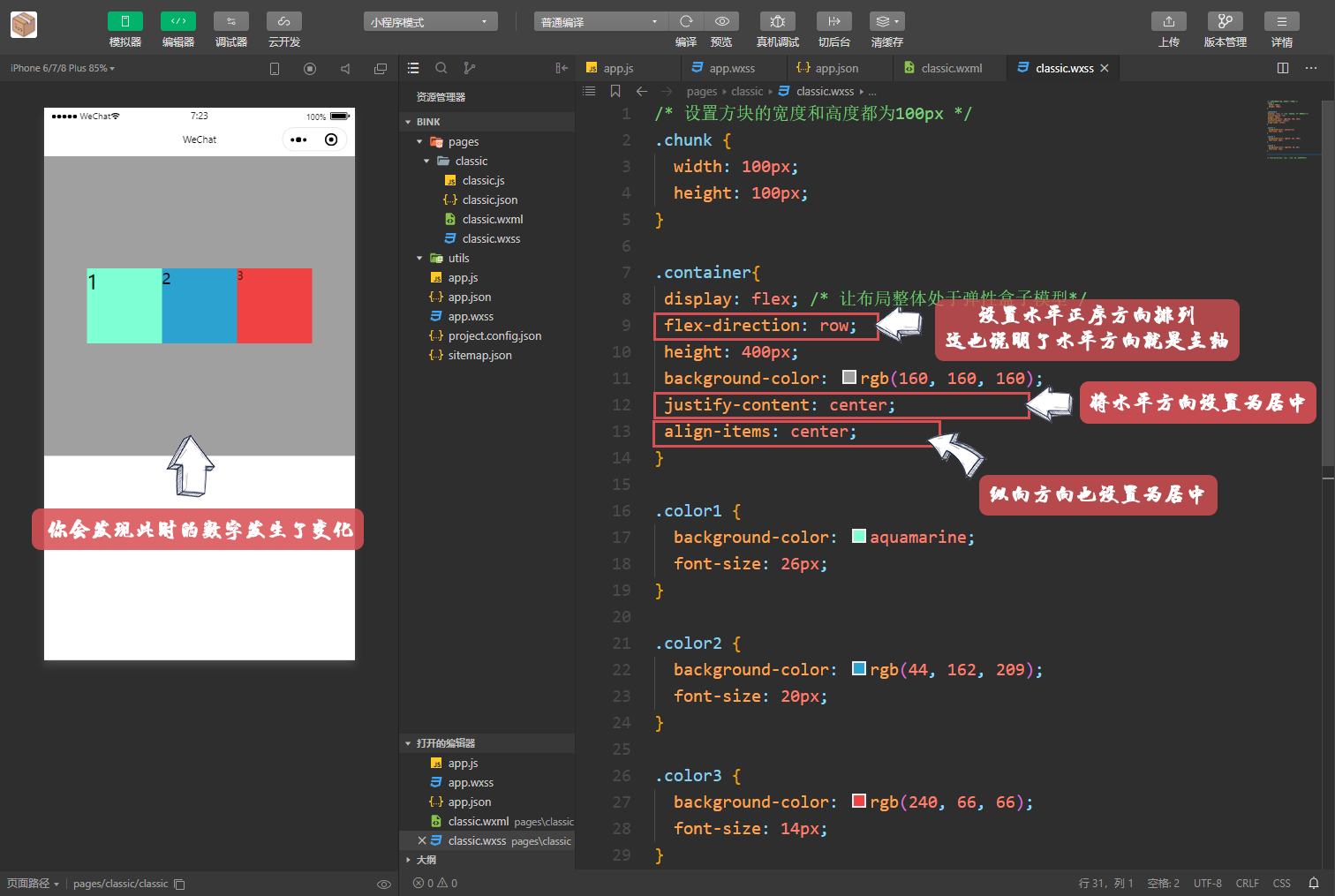Screen dimensions: 1335x896
Task: Close classic.wxss in open editors list
Action: (422, 840)
